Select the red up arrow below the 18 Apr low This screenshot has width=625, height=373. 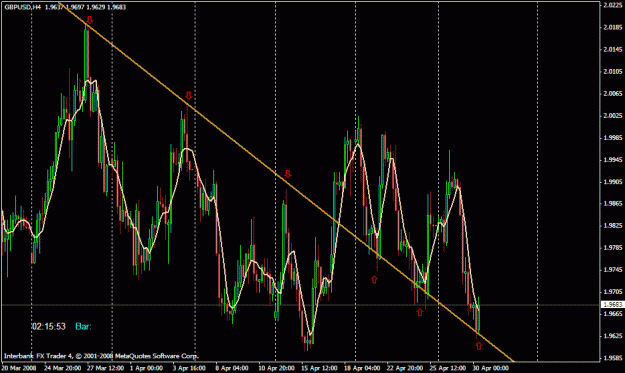coord(374,279)
